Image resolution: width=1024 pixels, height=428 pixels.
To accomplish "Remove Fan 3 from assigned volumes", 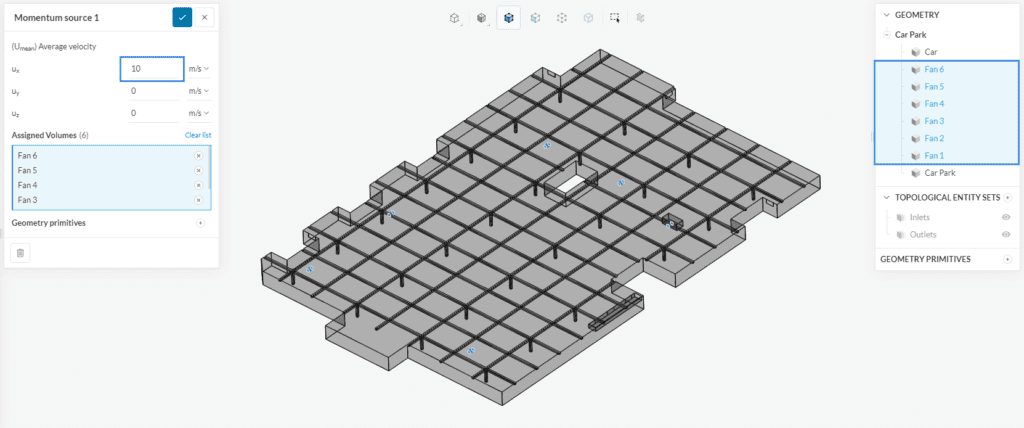I will (198, 200).
